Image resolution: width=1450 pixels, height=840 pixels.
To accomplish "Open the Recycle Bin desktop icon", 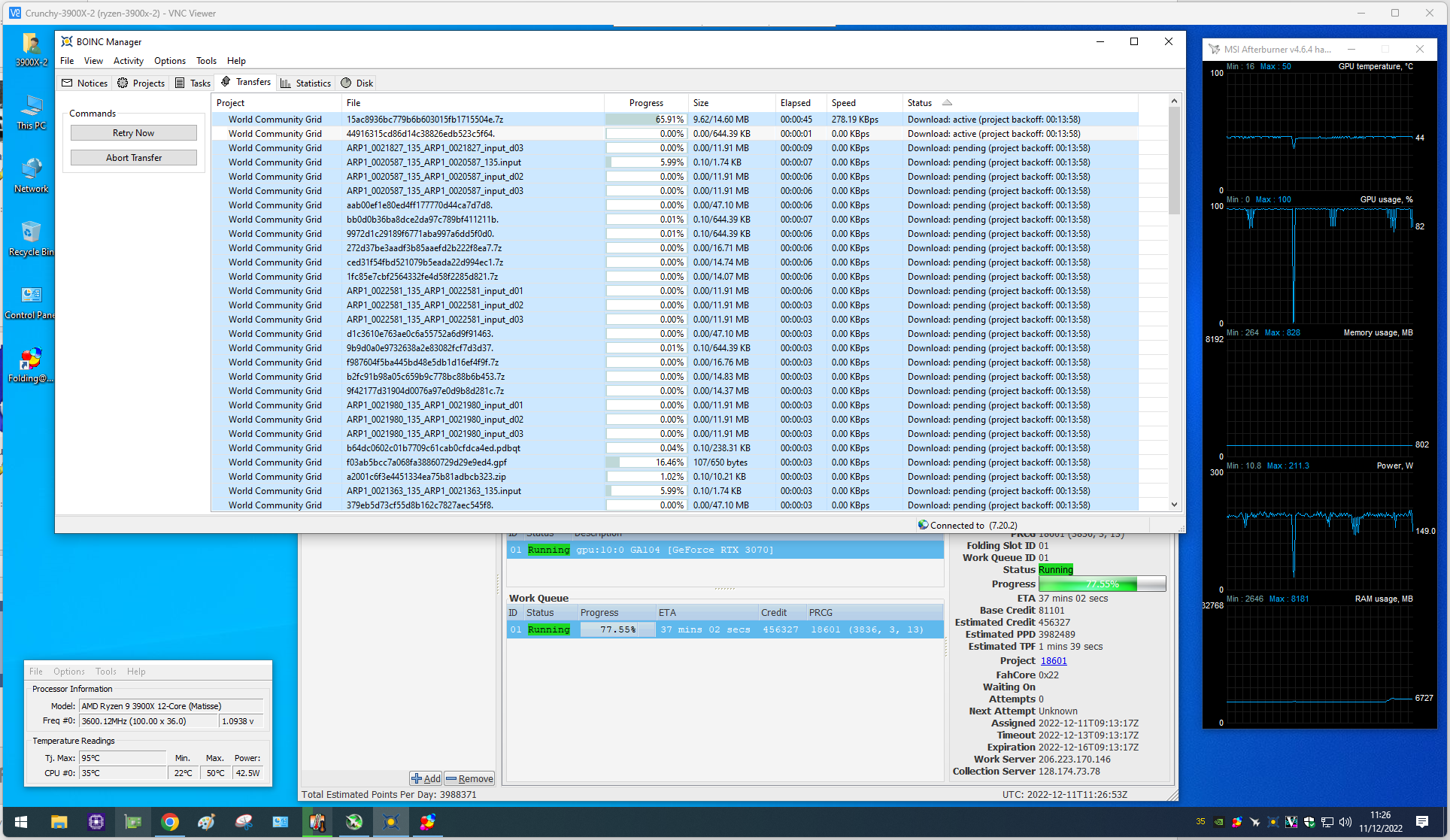I will tap(31, 239).
